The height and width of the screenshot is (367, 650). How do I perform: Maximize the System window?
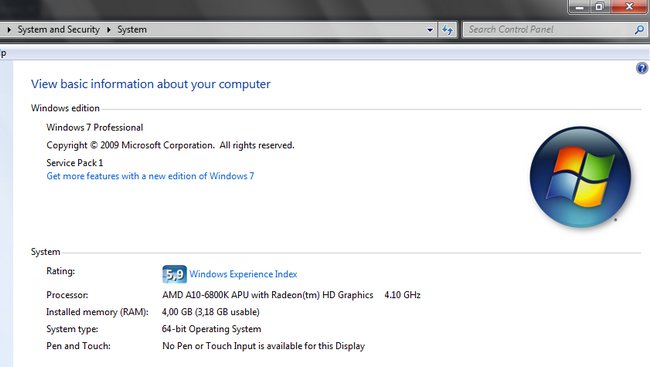(599, 7)
